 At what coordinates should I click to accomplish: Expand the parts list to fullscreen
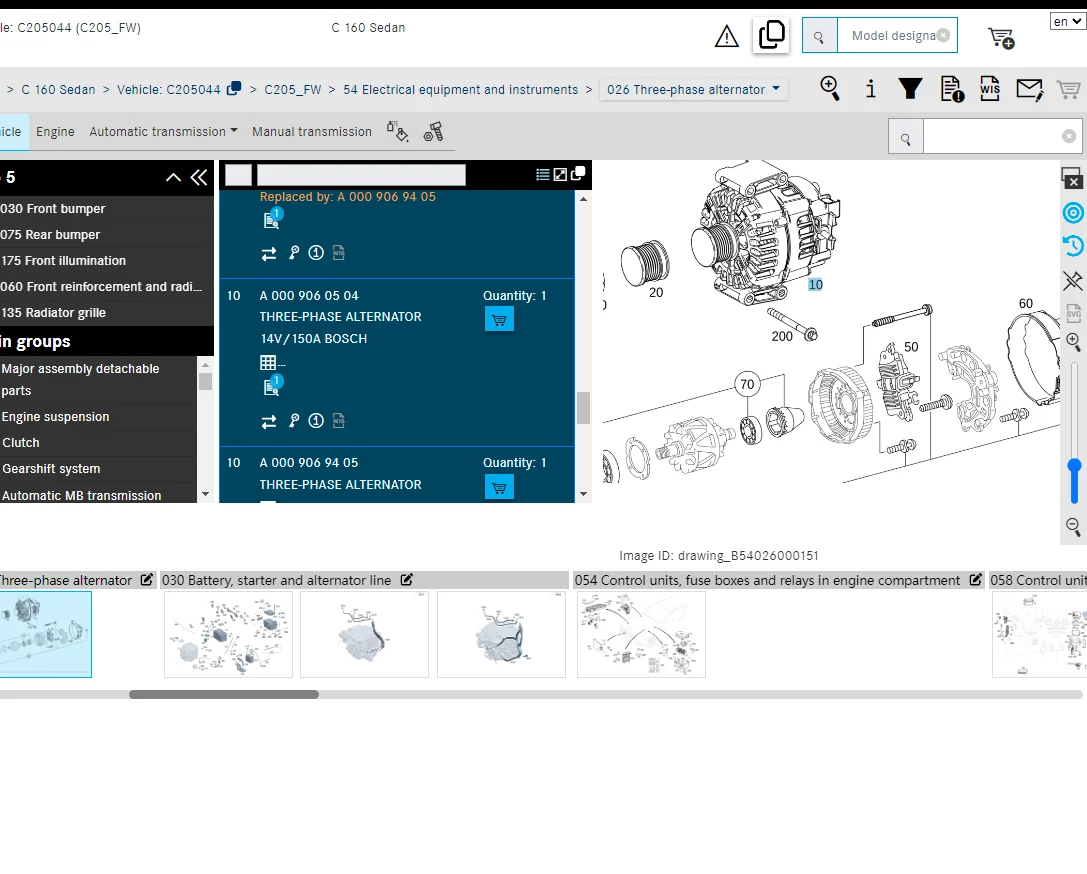560,175
